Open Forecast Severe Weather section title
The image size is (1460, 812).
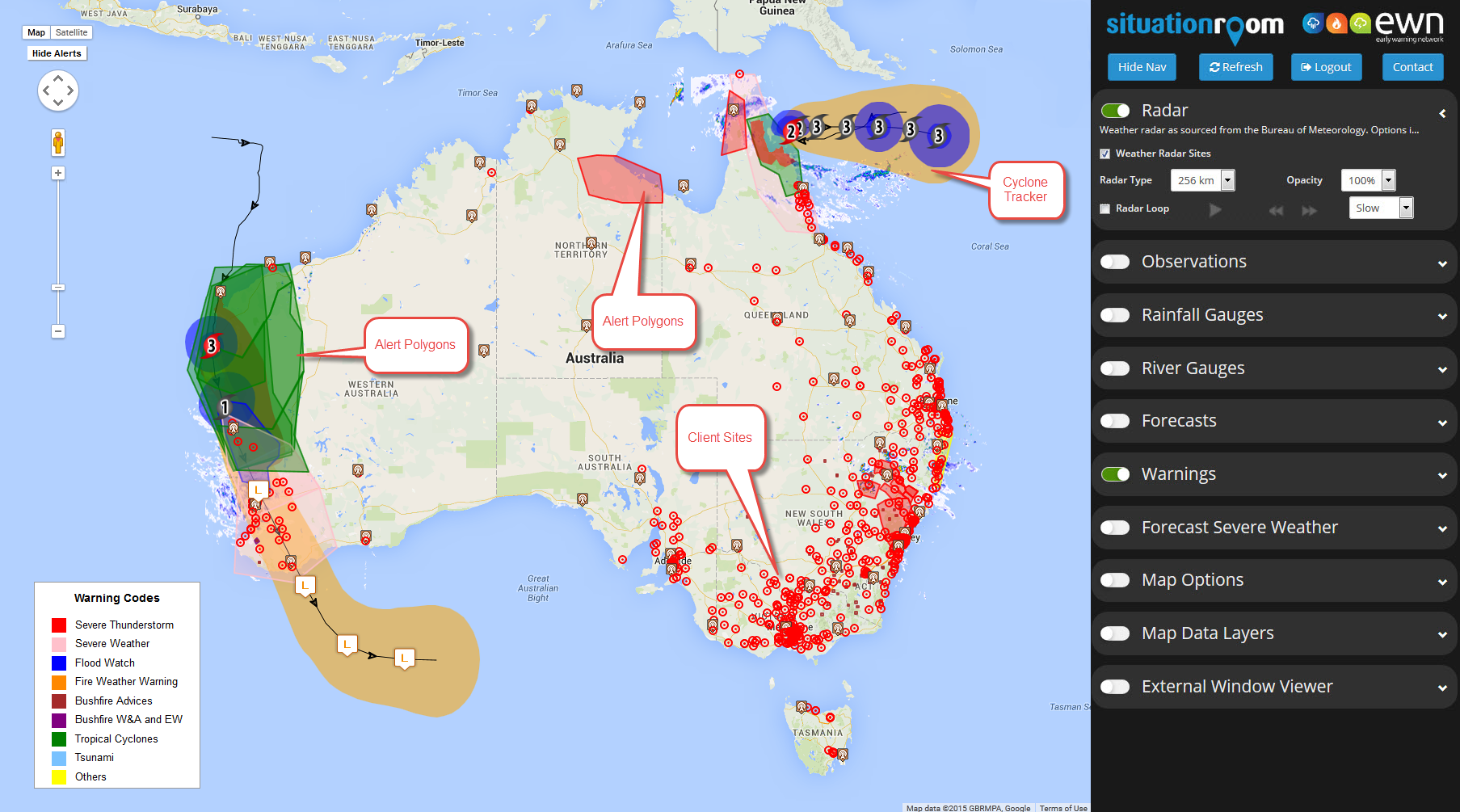1239,528
